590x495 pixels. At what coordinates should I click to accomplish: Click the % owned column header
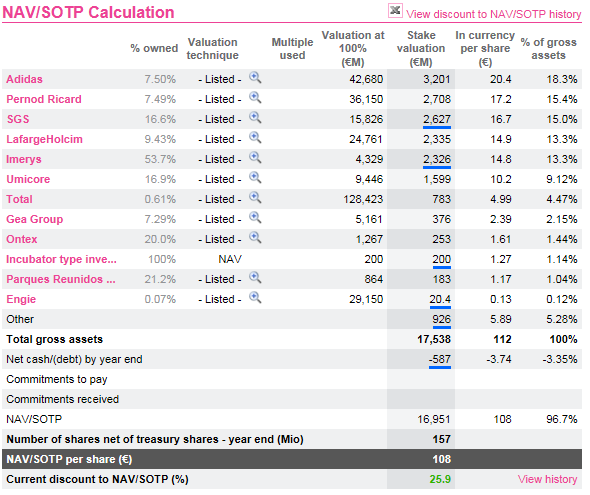tap(154, 48)
